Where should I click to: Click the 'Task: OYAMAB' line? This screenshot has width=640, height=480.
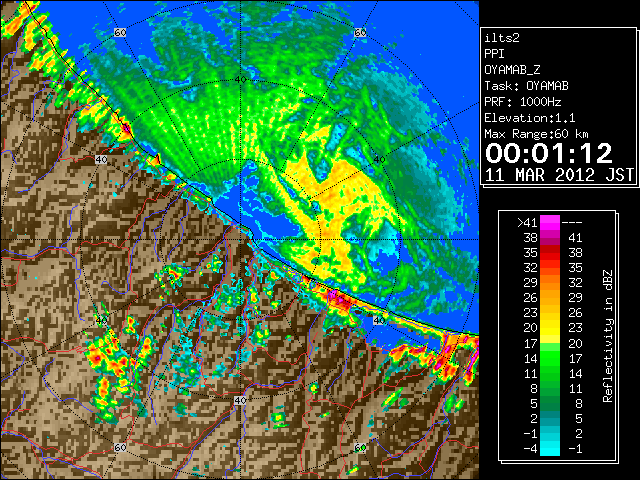coord(526,86)
